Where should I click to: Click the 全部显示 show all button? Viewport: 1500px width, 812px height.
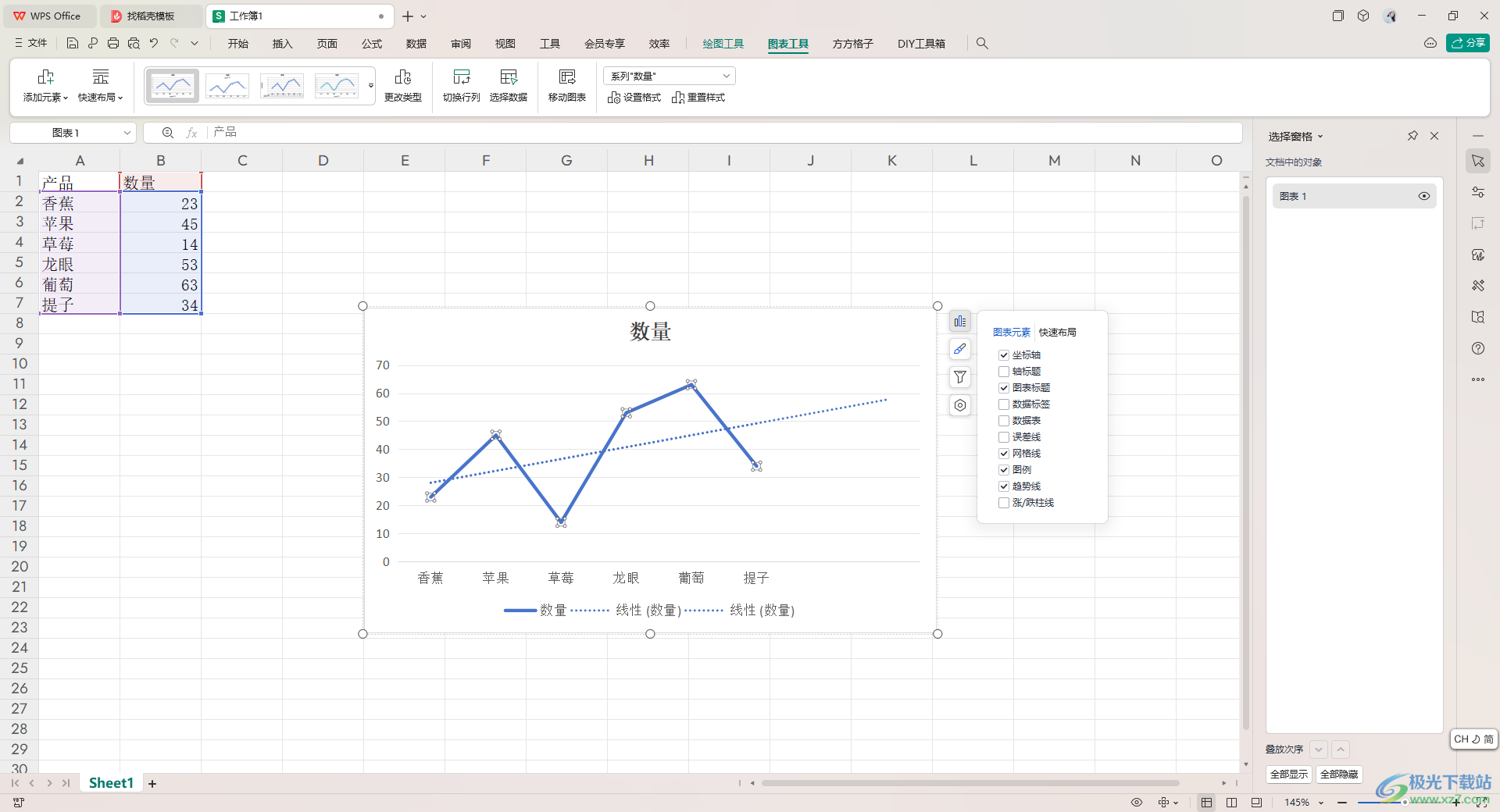click(x=1289, y=775)
